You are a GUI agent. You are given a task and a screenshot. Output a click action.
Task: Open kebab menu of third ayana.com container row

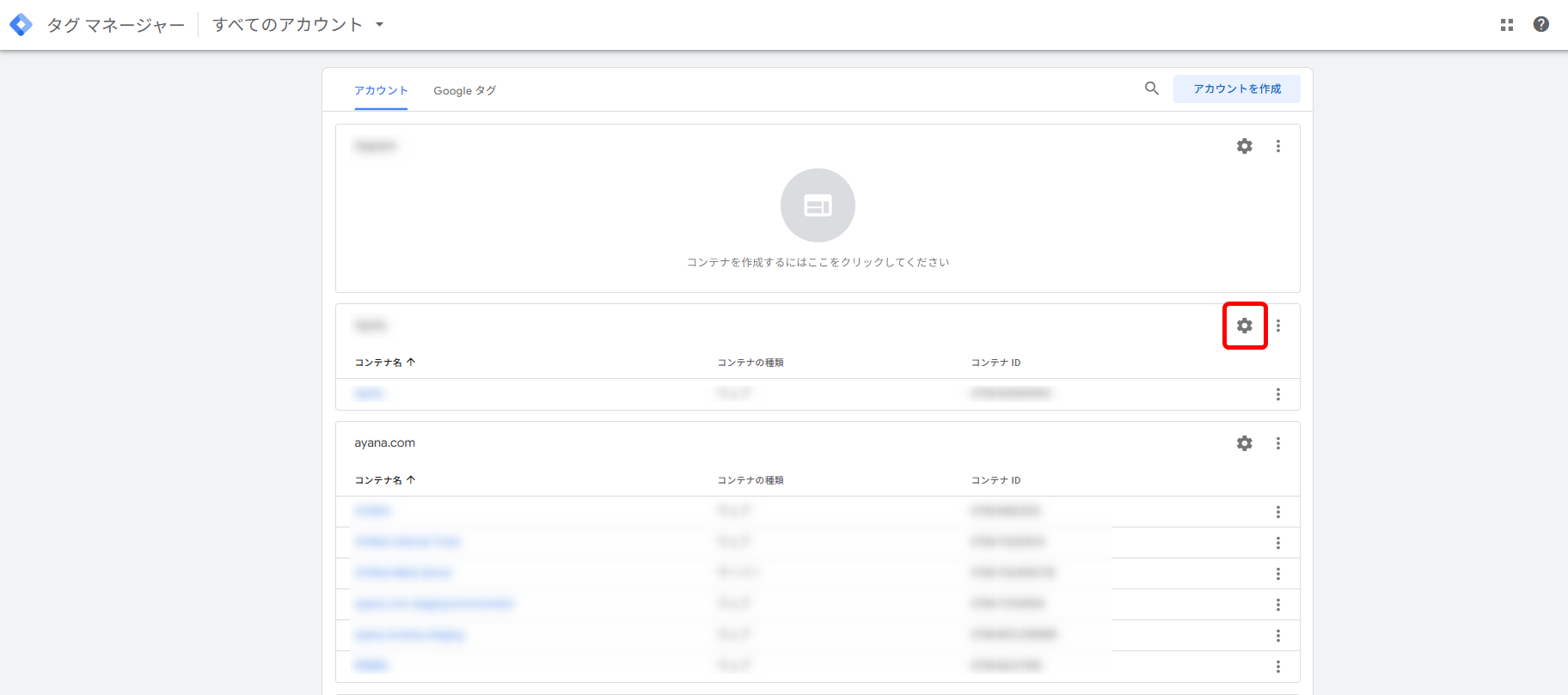tap(1278, 574)
